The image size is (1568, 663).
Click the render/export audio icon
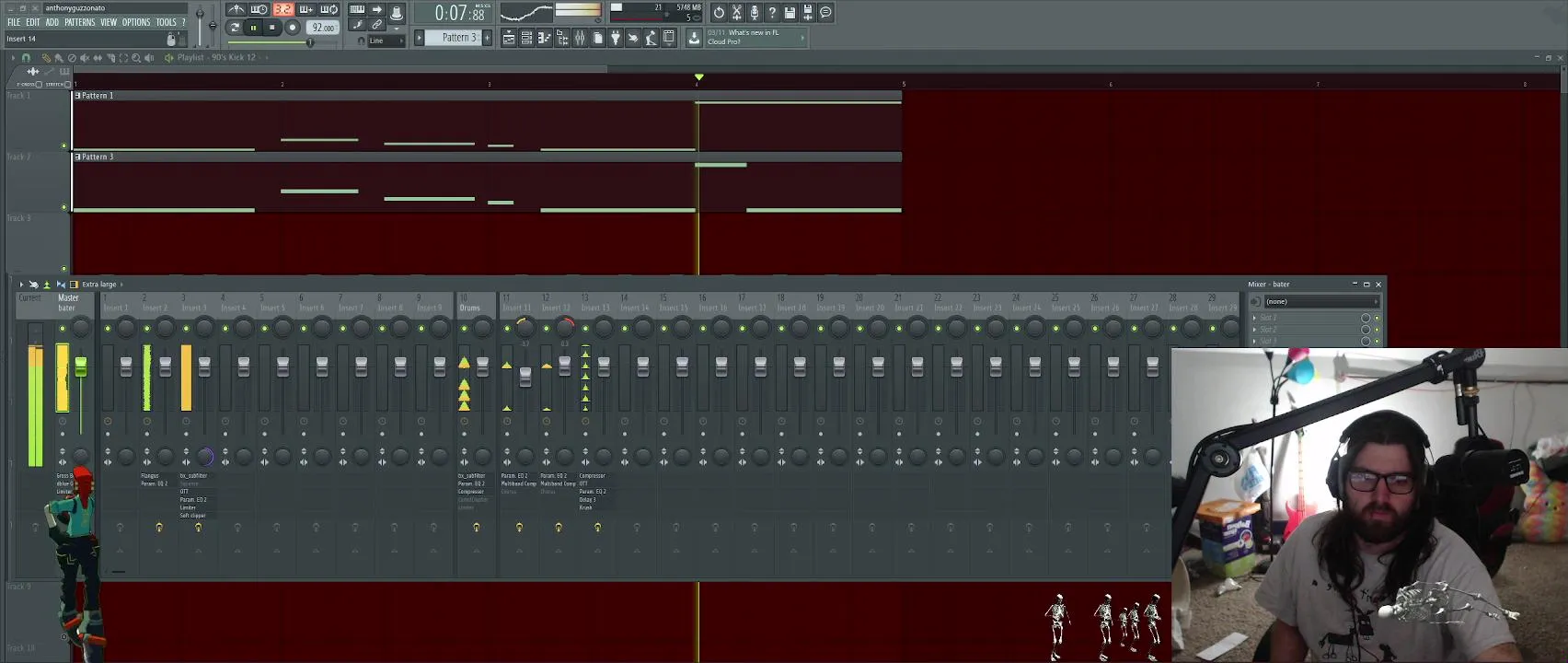click(x=808, y=12)
